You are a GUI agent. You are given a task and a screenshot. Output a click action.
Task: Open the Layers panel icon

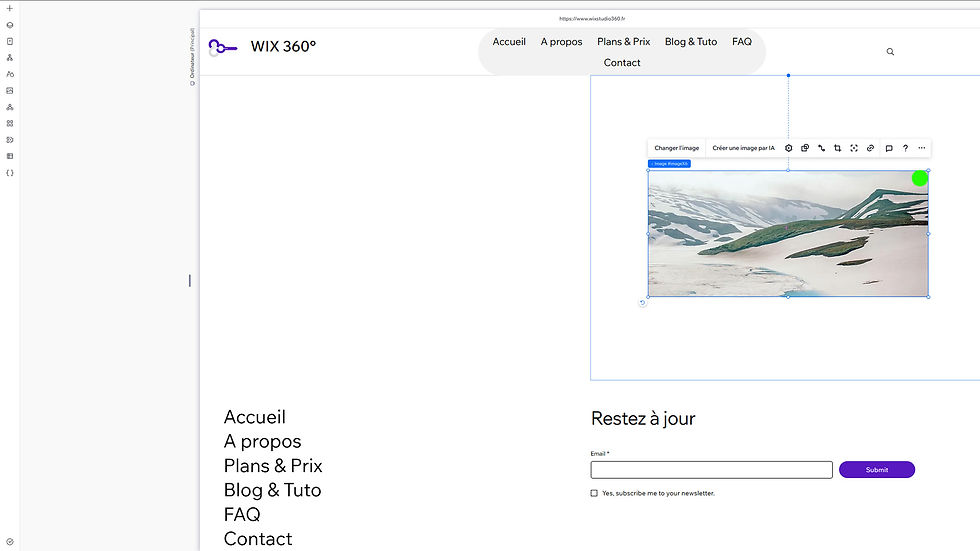[9, 25]
